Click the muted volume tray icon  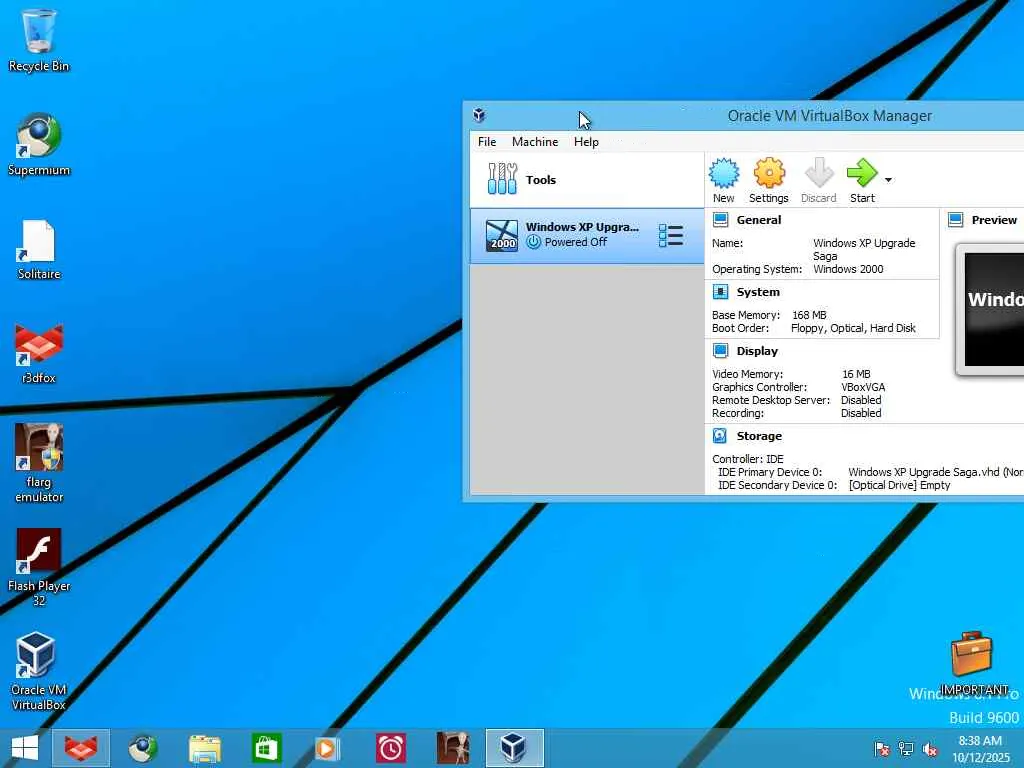coord(931,749)
